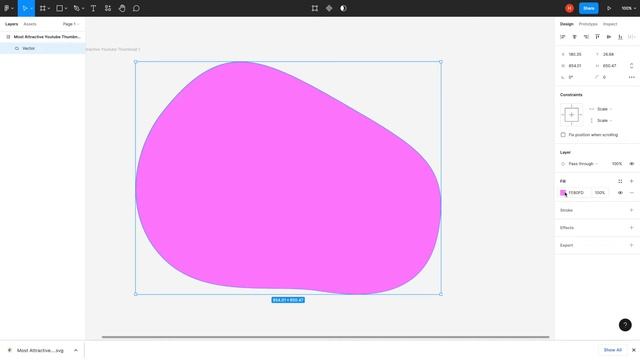Image resolution: width=640 pixels, height=360 pixels.
Task: Click the user avatar in top bar
Action: point(569,8)
